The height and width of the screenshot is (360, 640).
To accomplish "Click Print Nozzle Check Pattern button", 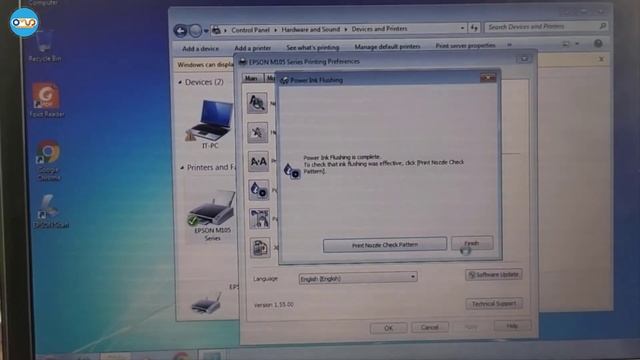I will [x=384, y=245].
